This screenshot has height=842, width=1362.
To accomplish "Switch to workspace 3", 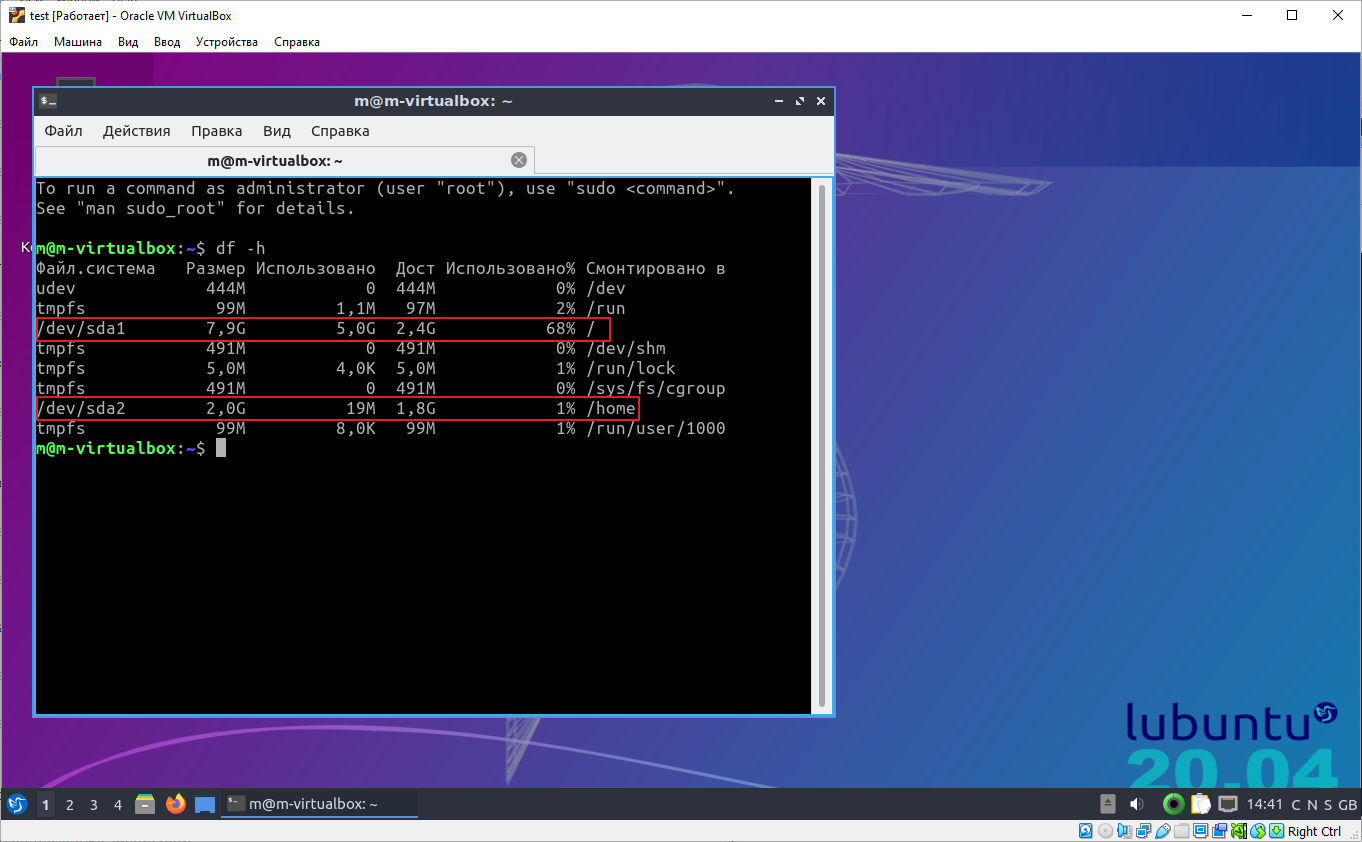I will (94, 804).
